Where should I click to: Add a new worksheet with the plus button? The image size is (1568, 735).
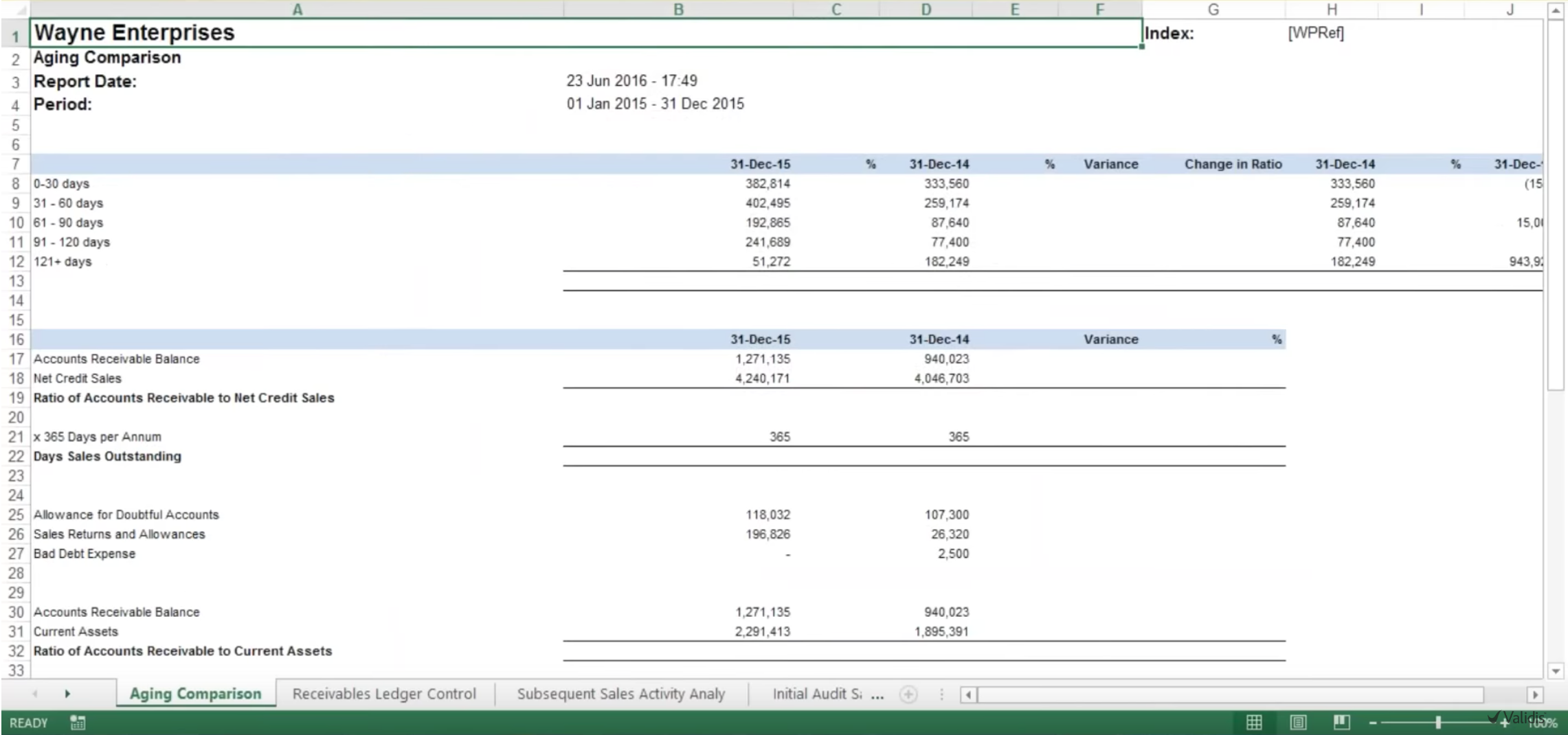point(908,694)
